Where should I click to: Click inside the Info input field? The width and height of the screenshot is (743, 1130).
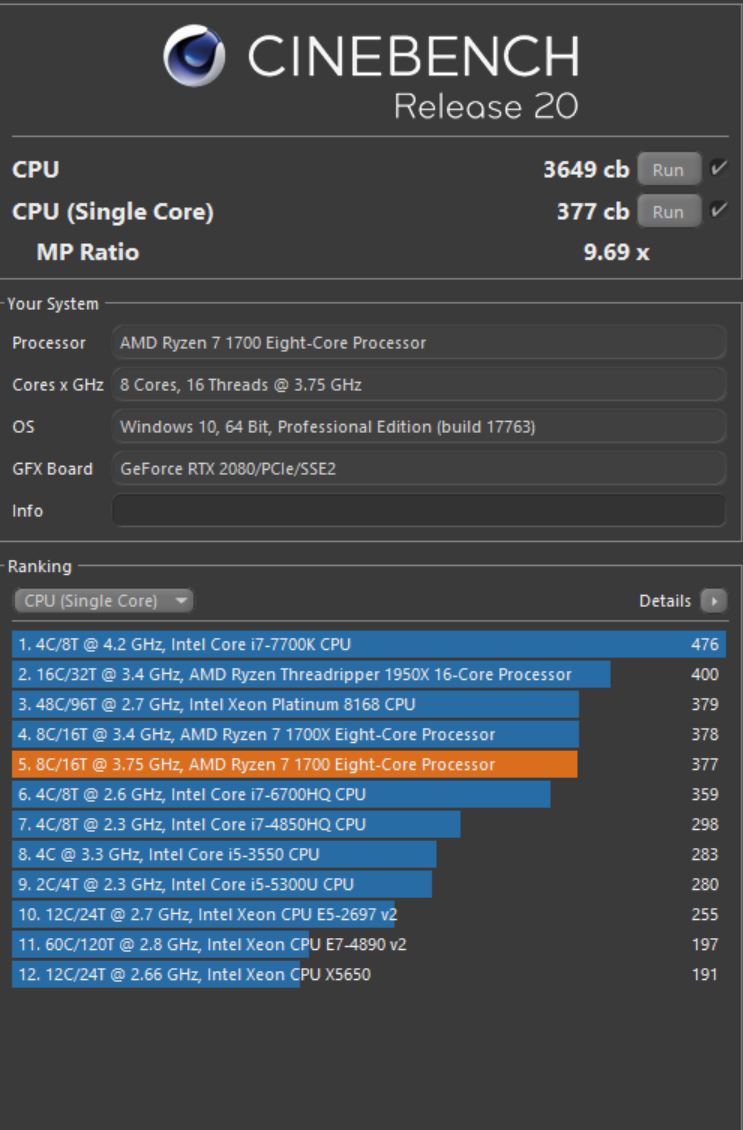420,510
